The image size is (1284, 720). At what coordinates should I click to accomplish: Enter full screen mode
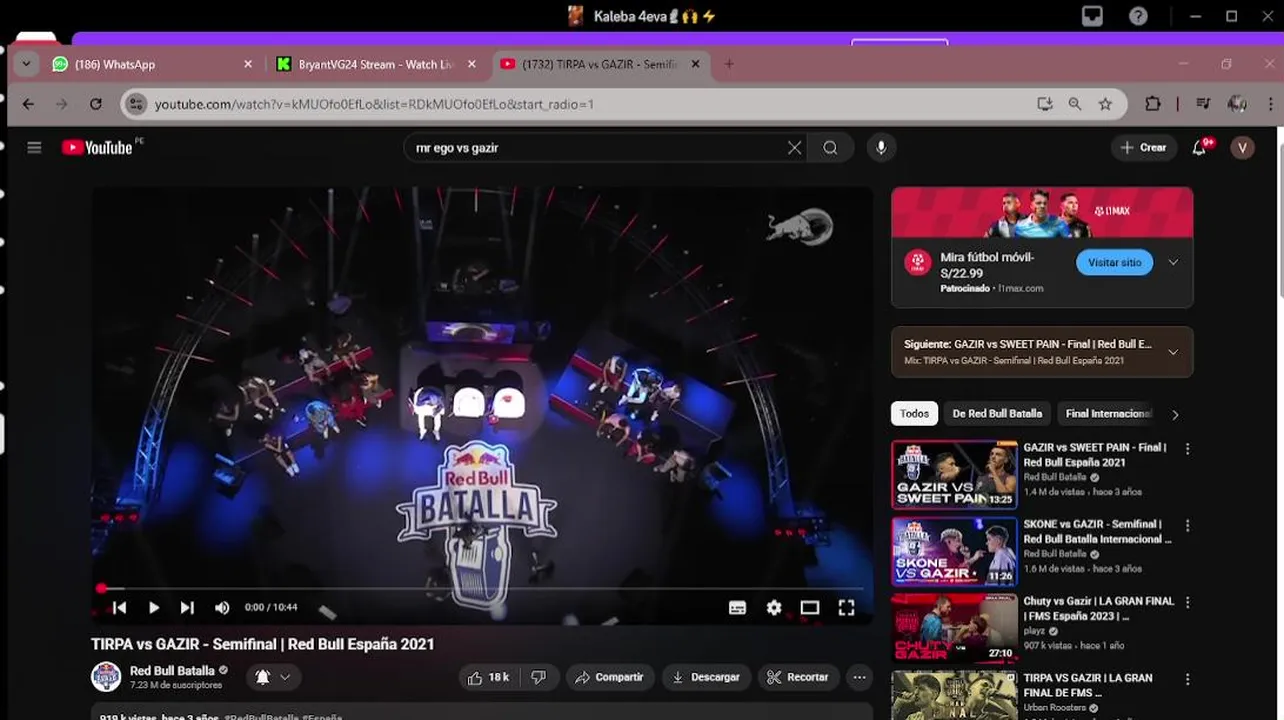point(846,607)
